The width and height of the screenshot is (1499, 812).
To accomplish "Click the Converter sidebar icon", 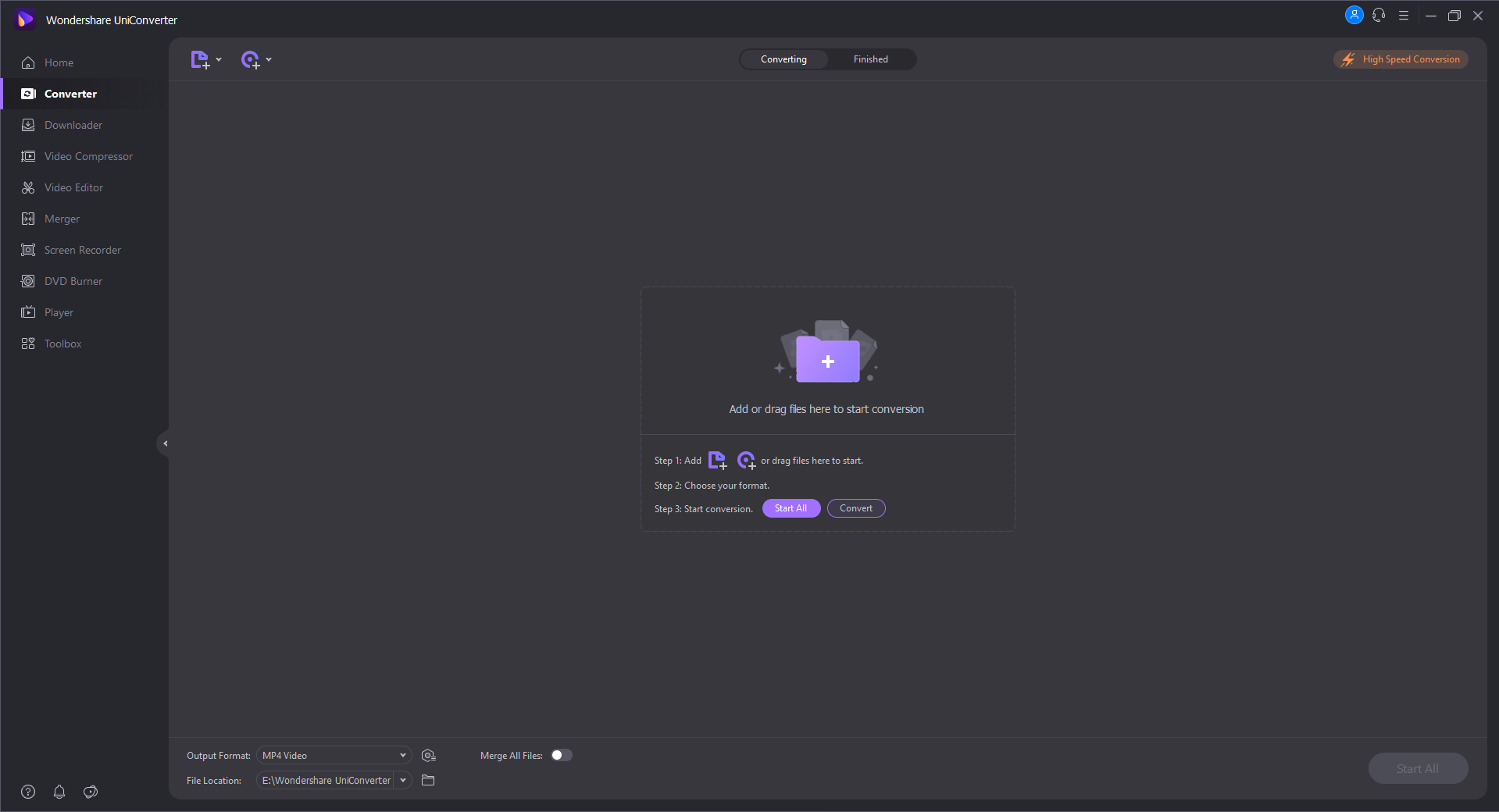I will coord(28,94).
